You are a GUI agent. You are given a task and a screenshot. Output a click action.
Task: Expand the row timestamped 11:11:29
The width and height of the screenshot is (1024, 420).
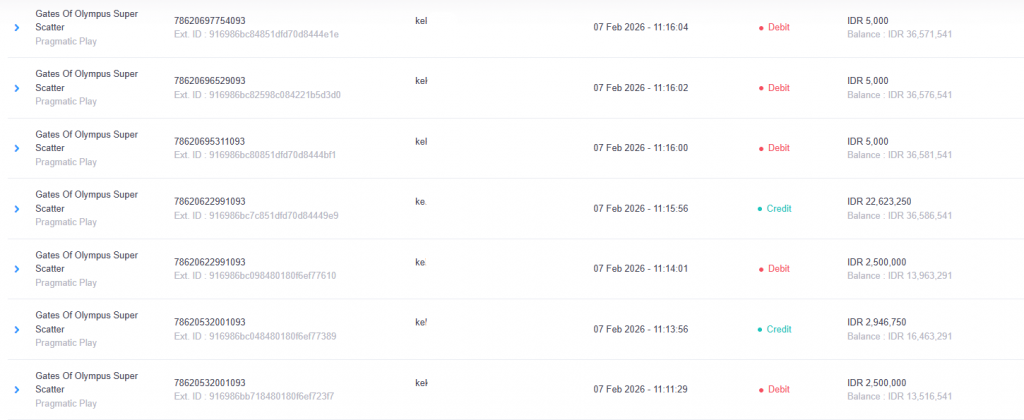pyautogui.click(x=17, y=389)
